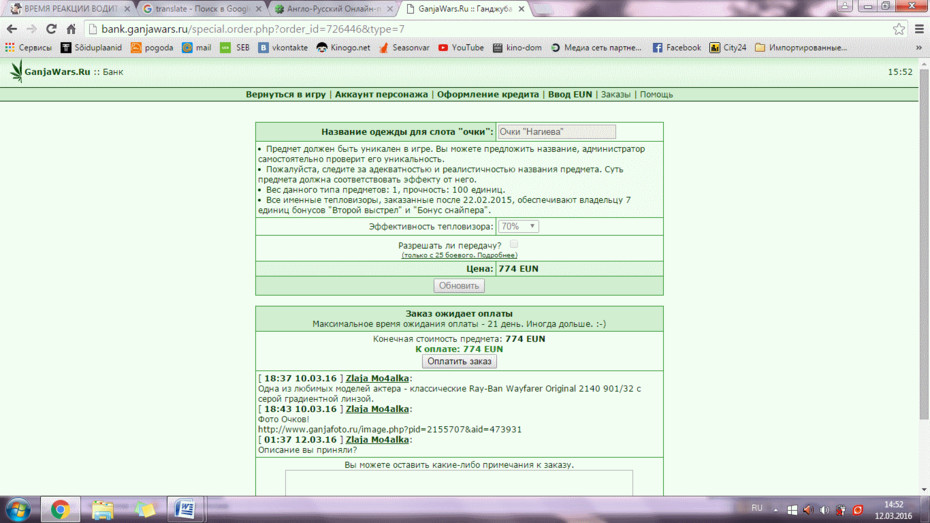Open the Facebook bookmark
The image size is (930, 523).
(x=677, y=47)
